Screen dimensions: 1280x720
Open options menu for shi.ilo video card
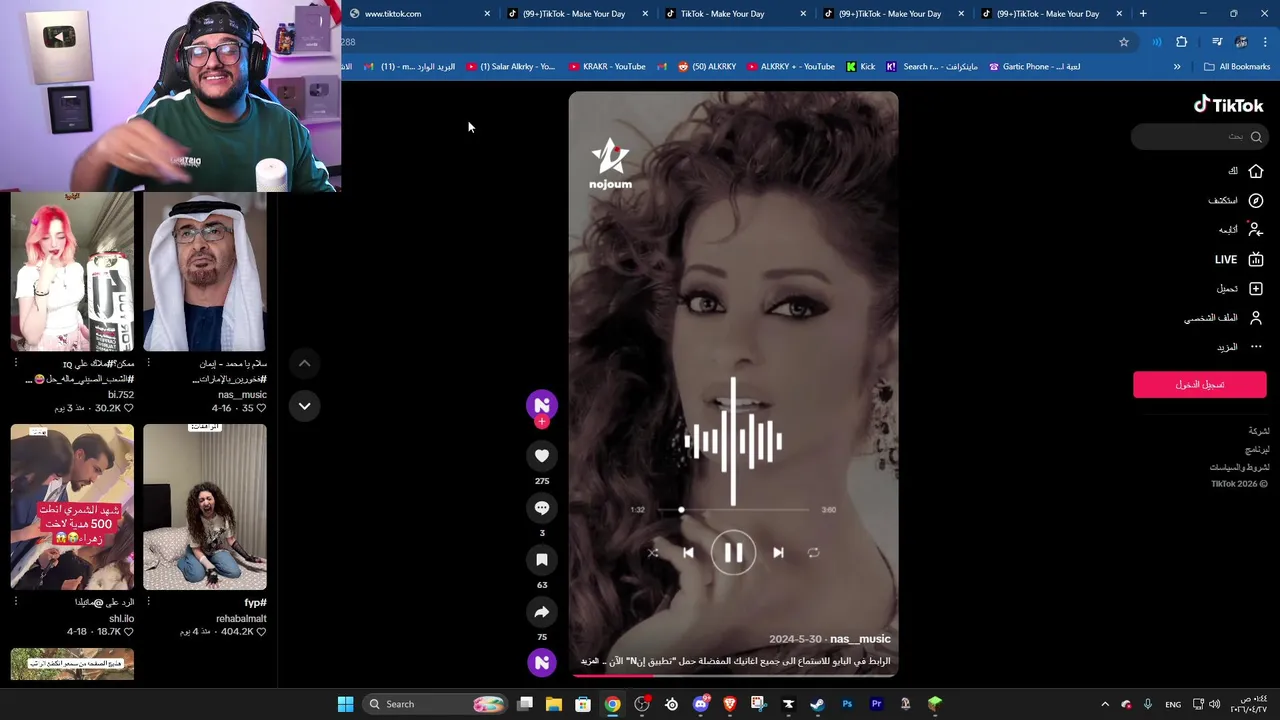click(x=16, y=602)
